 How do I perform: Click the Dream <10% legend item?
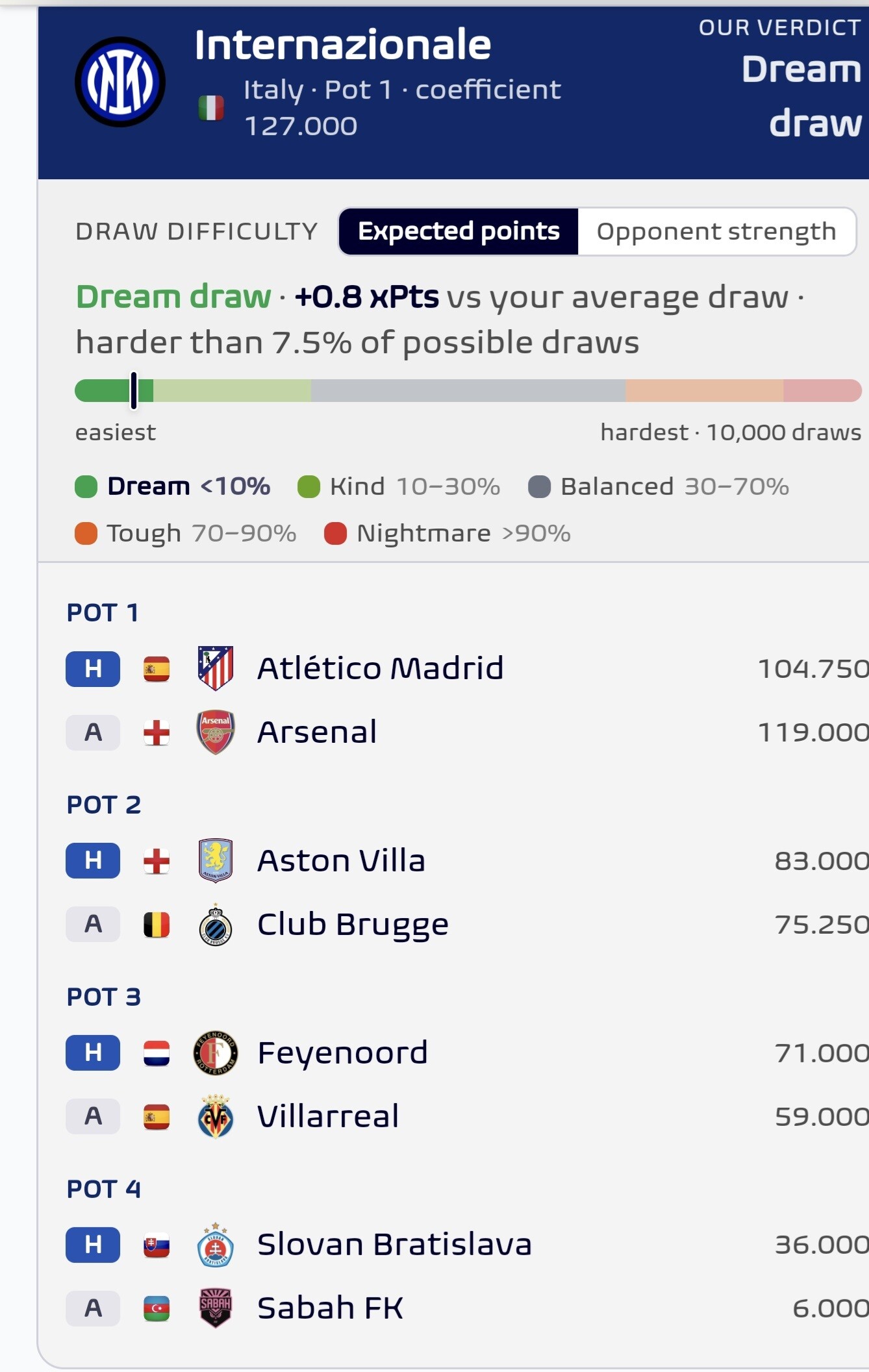pos(173,486)
